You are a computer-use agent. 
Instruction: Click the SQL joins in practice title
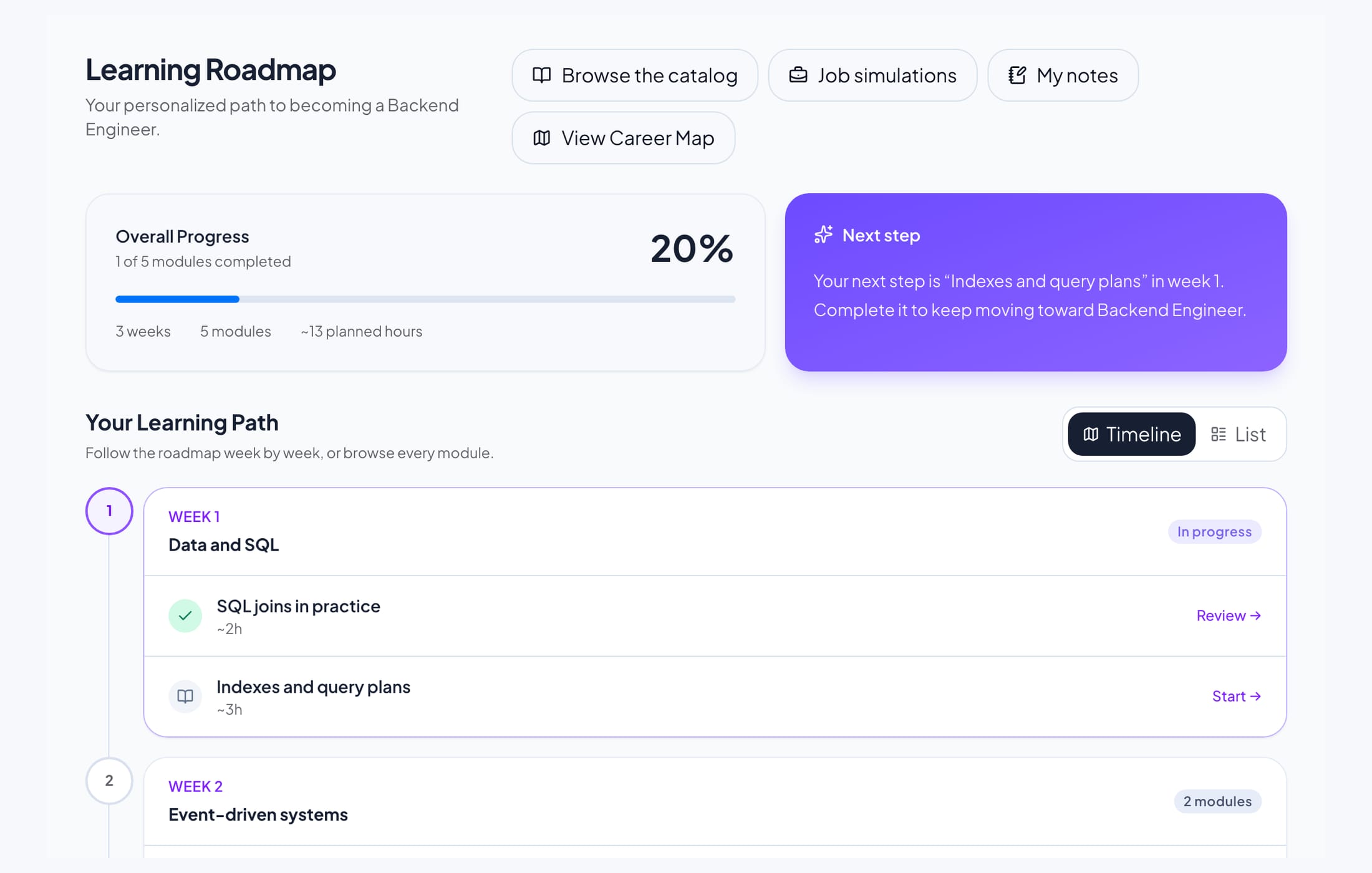[x=298, y=606]
